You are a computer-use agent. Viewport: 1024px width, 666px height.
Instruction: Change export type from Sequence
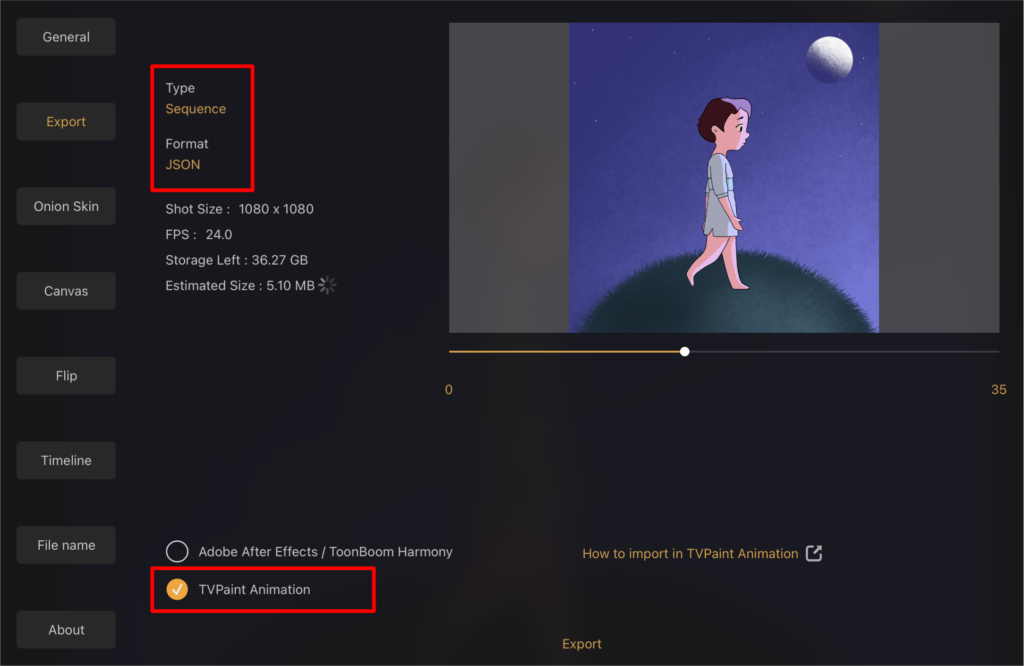click(195, 109)
